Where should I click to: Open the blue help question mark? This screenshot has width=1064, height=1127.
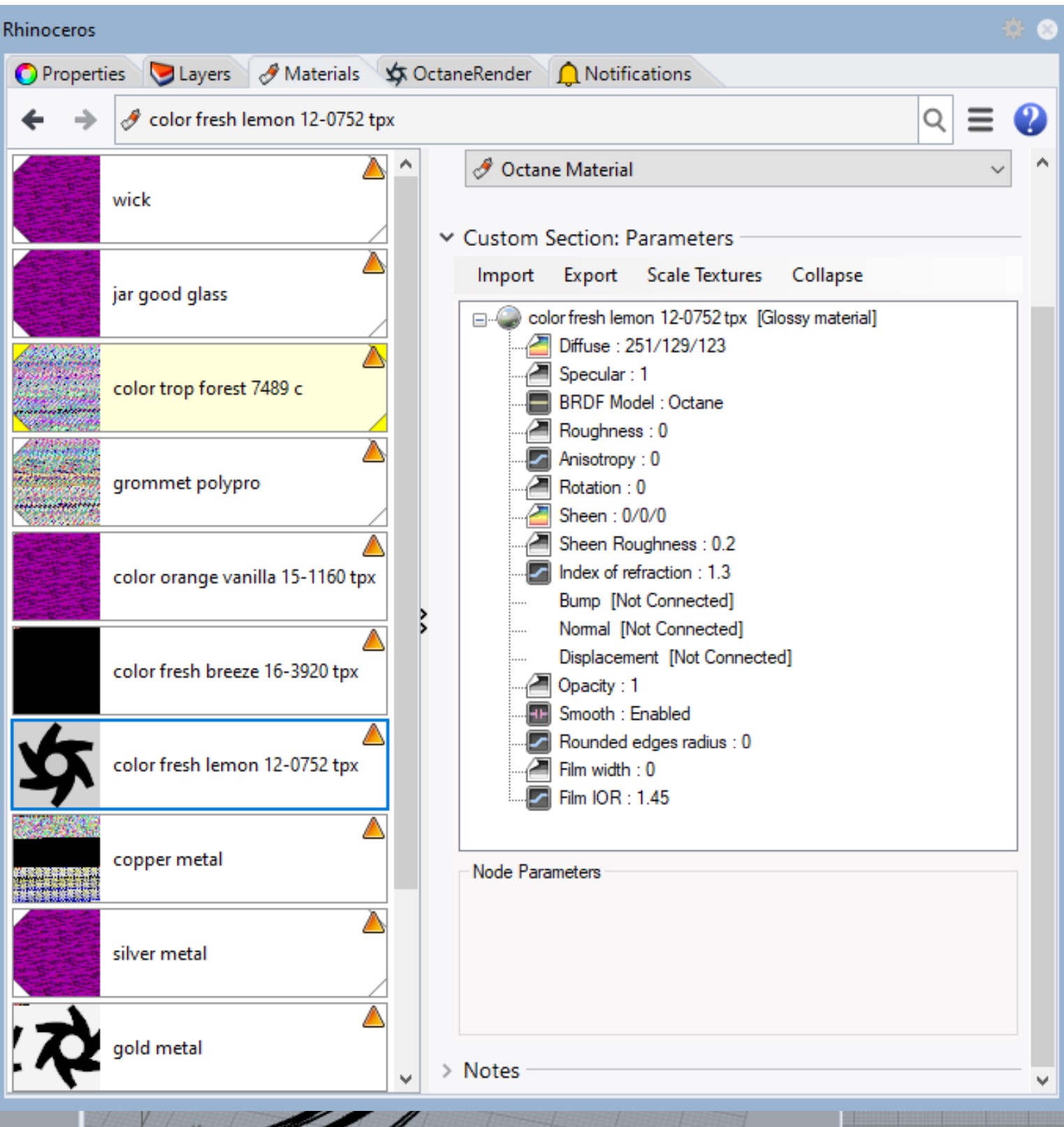pos(1030,119)
